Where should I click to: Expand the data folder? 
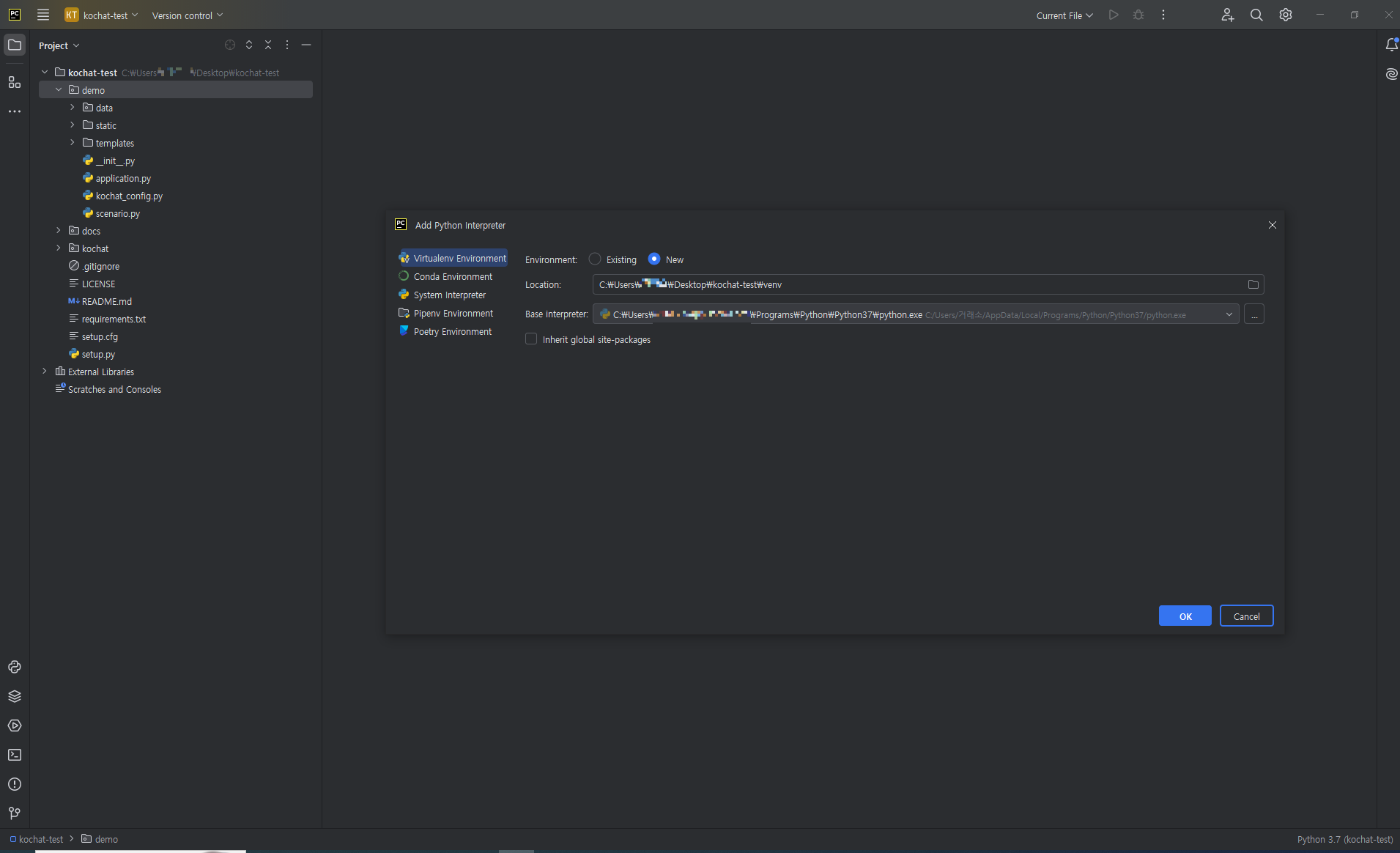pos(73,107)
